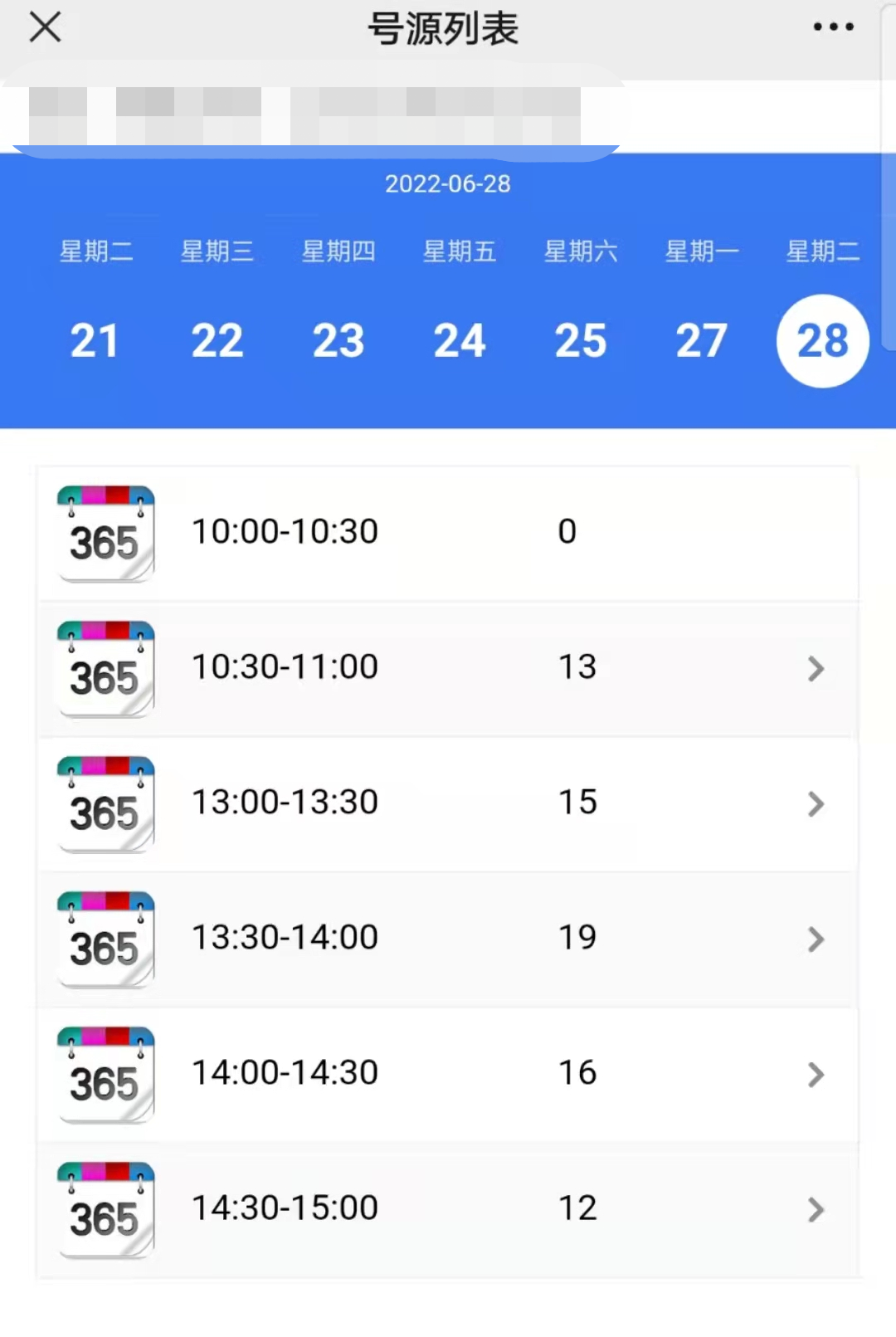This screenshot has width=896, height=1337.
Task: Expand the 10:30-11:00 slot chevron
Action: 816,668
